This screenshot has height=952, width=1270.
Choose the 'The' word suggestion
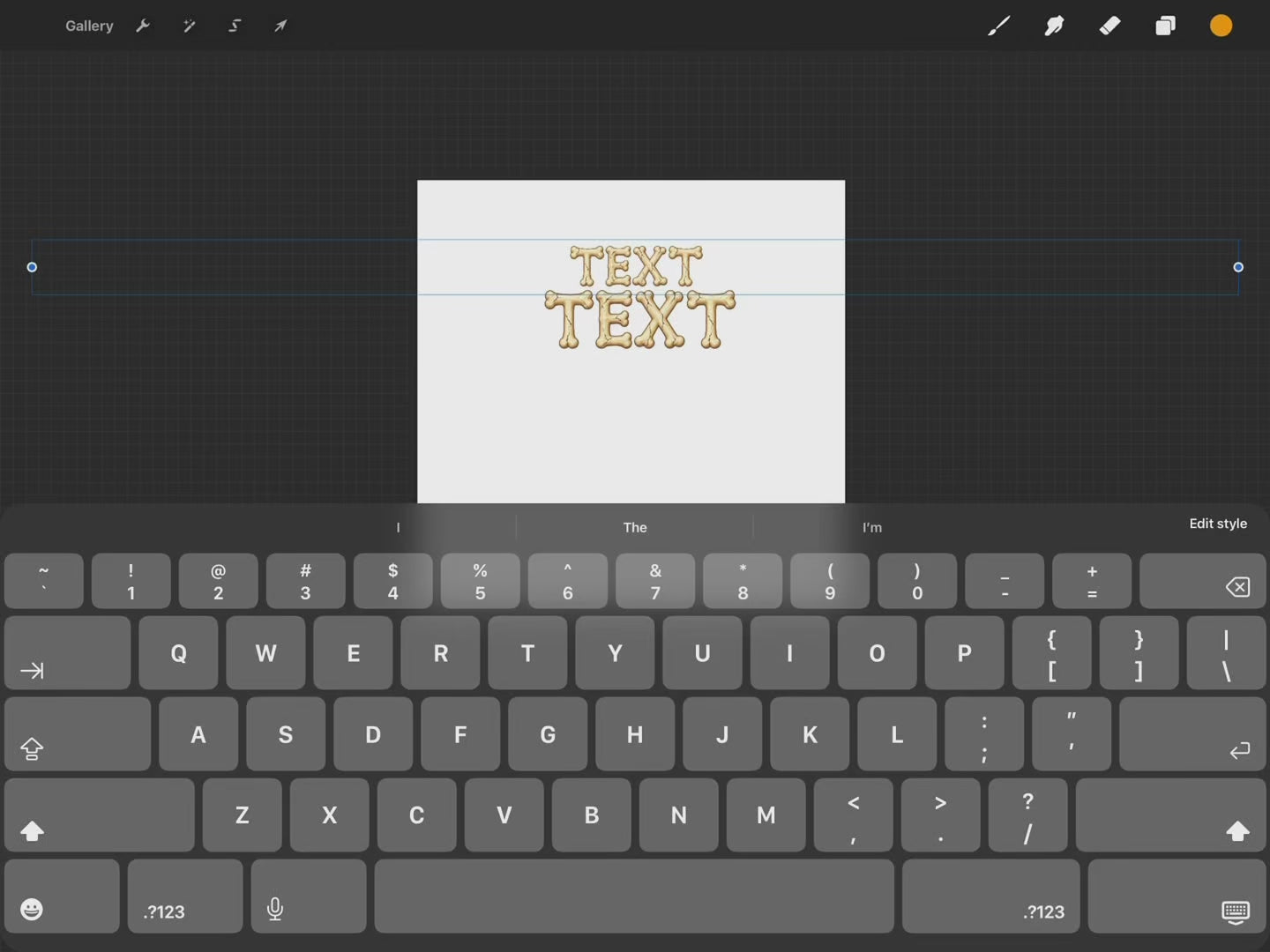tap(635, 527)
